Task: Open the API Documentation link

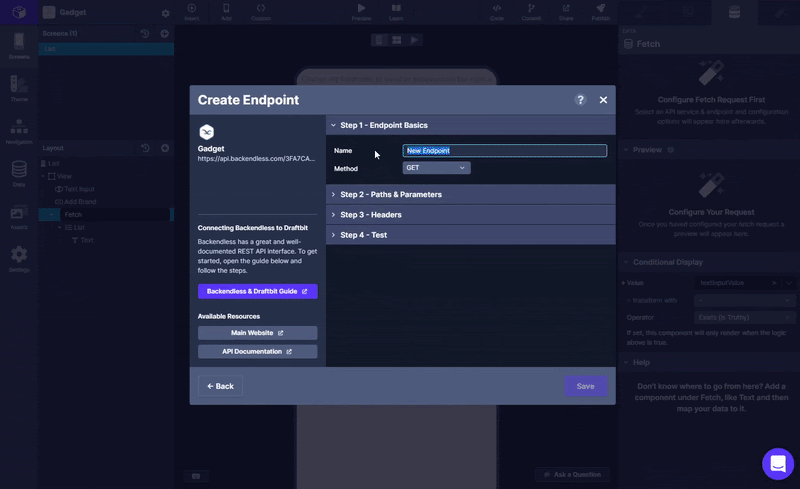Action: click(257, 352)
